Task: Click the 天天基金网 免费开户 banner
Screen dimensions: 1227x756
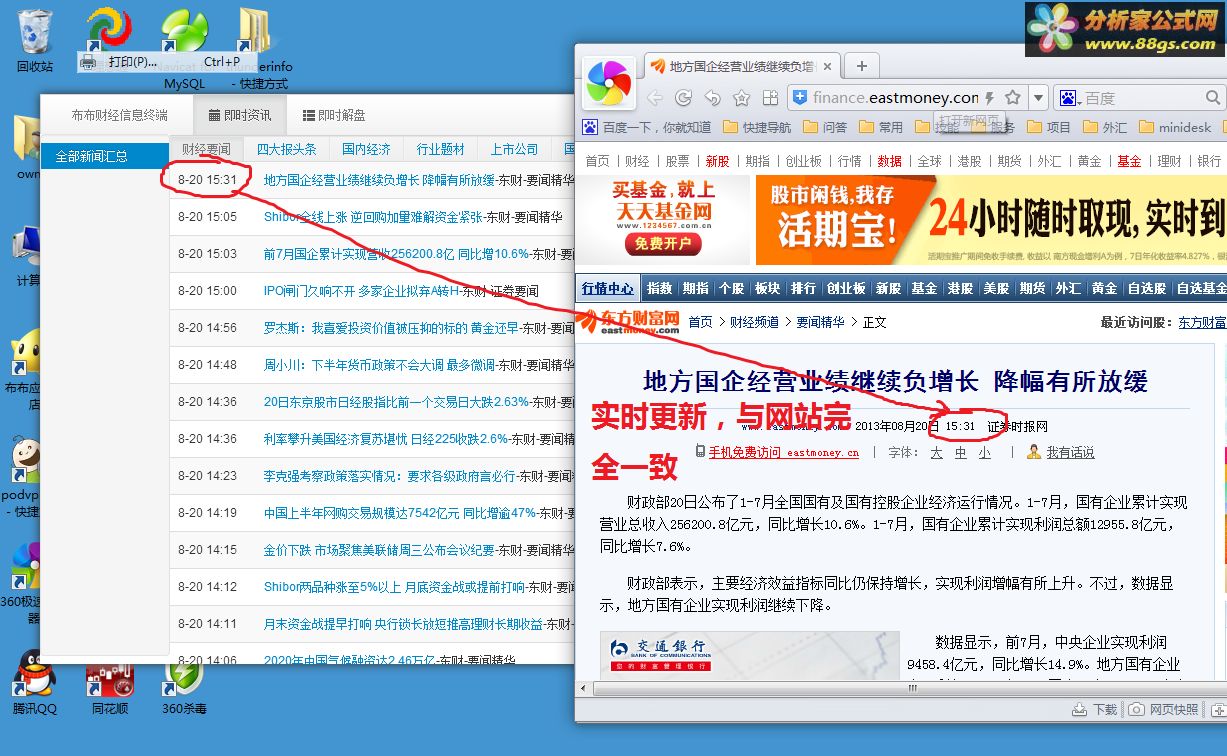Action: click(x=662, y=220)
